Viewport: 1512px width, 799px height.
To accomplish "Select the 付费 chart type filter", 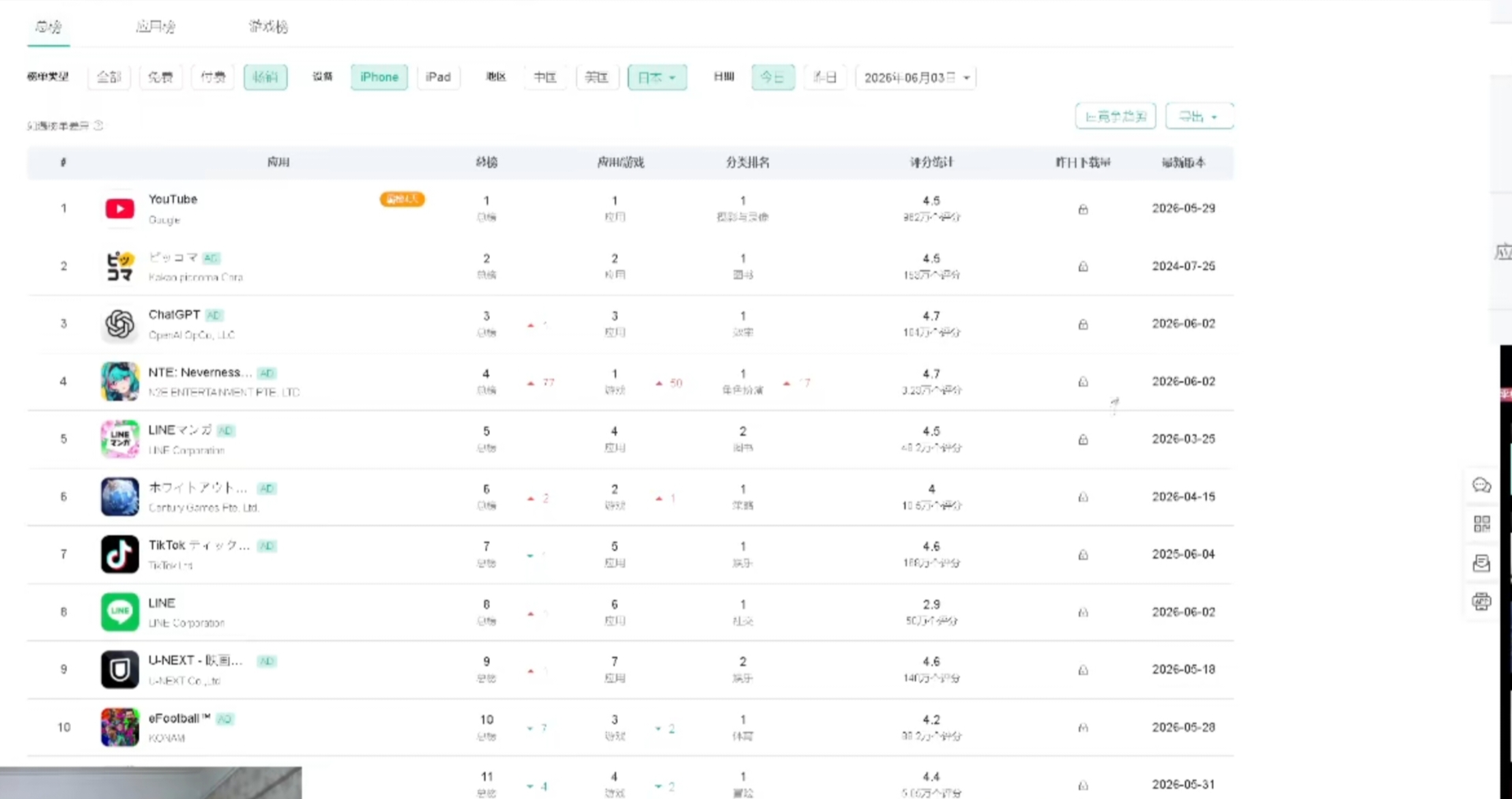I will (213, 77).
